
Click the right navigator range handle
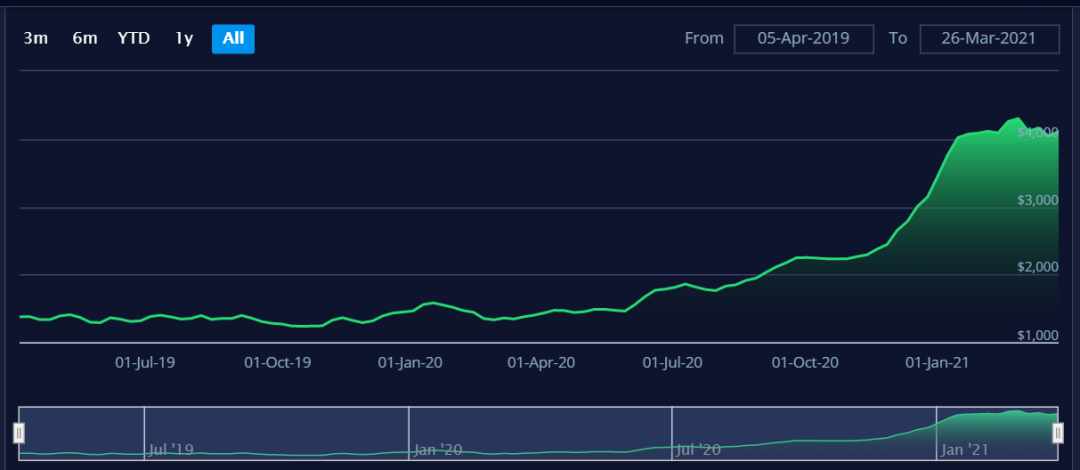(x=1058, y=432)
